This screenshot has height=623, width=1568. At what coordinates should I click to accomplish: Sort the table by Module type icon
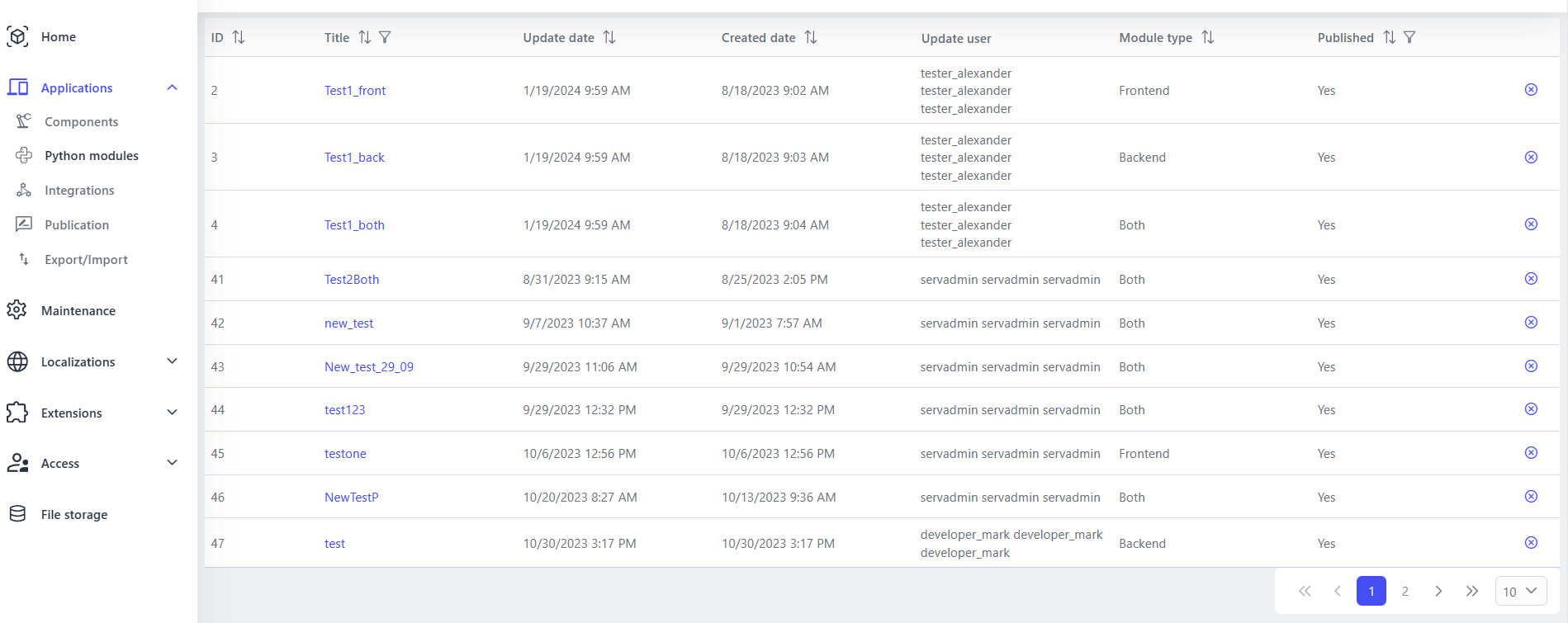pyautogui.click(x=1208, y=37)
